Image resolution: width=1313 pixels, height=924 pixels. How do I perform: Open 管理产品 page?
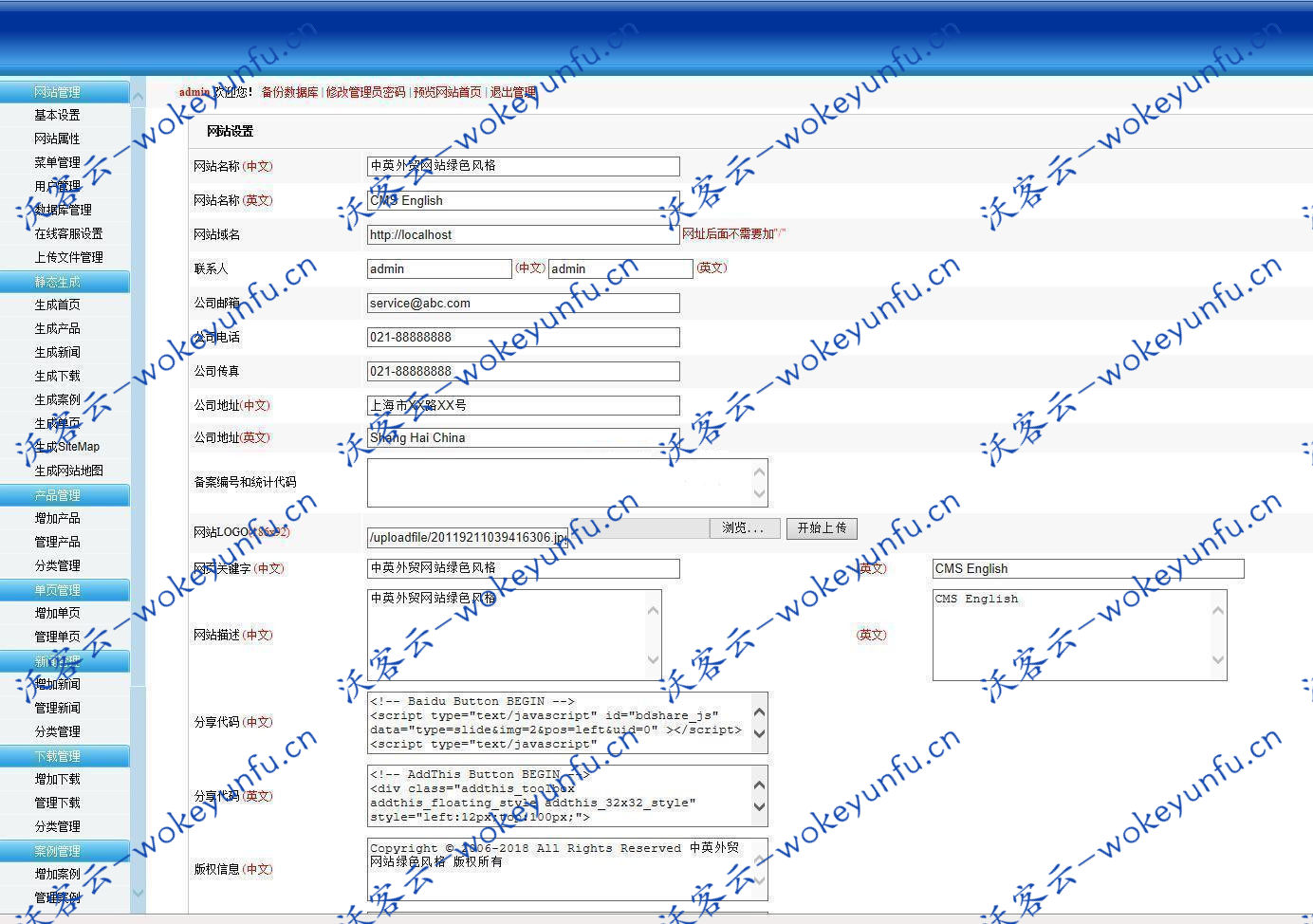point(57,542)
